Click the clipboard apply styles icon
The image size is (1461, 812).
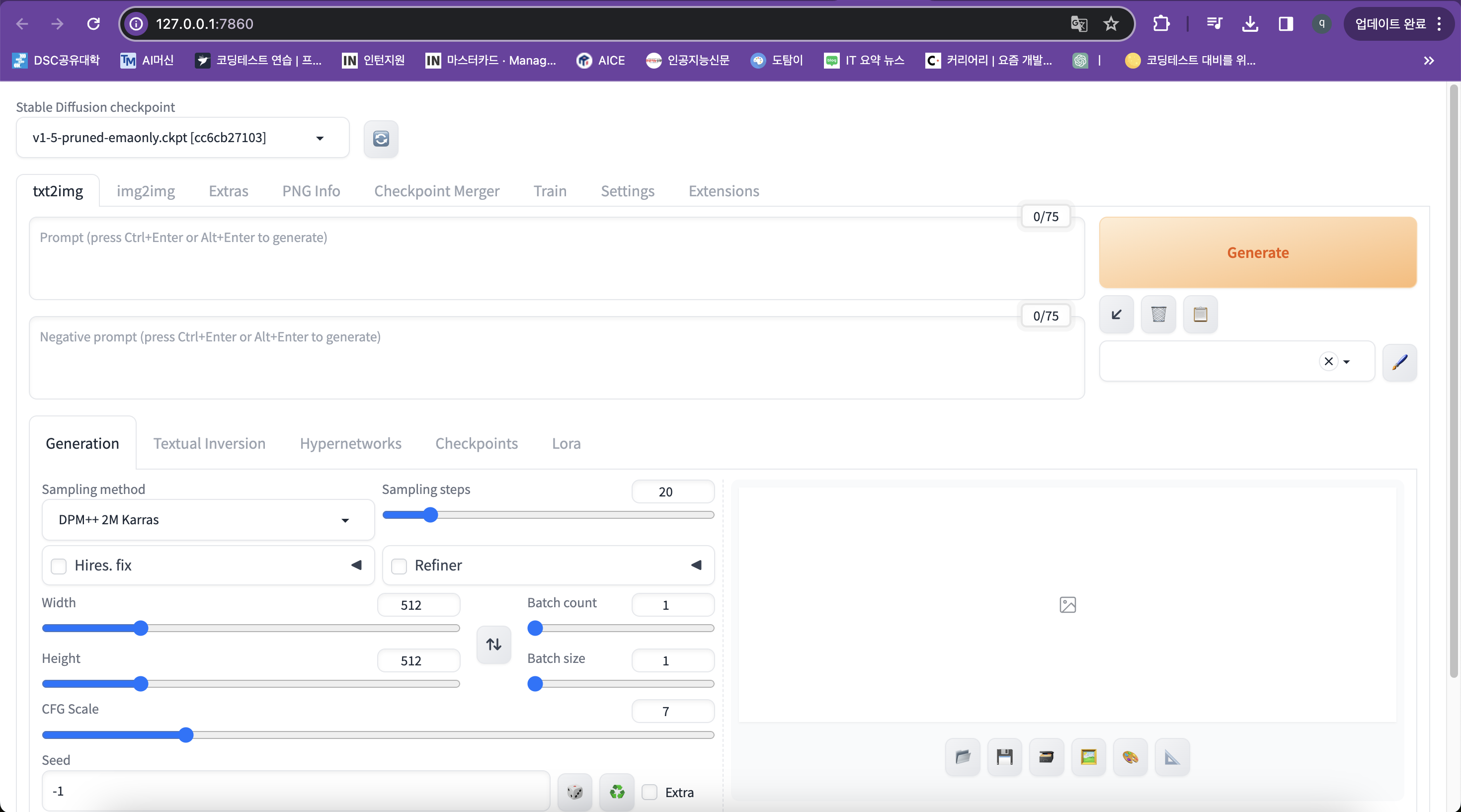(1200, 314)
